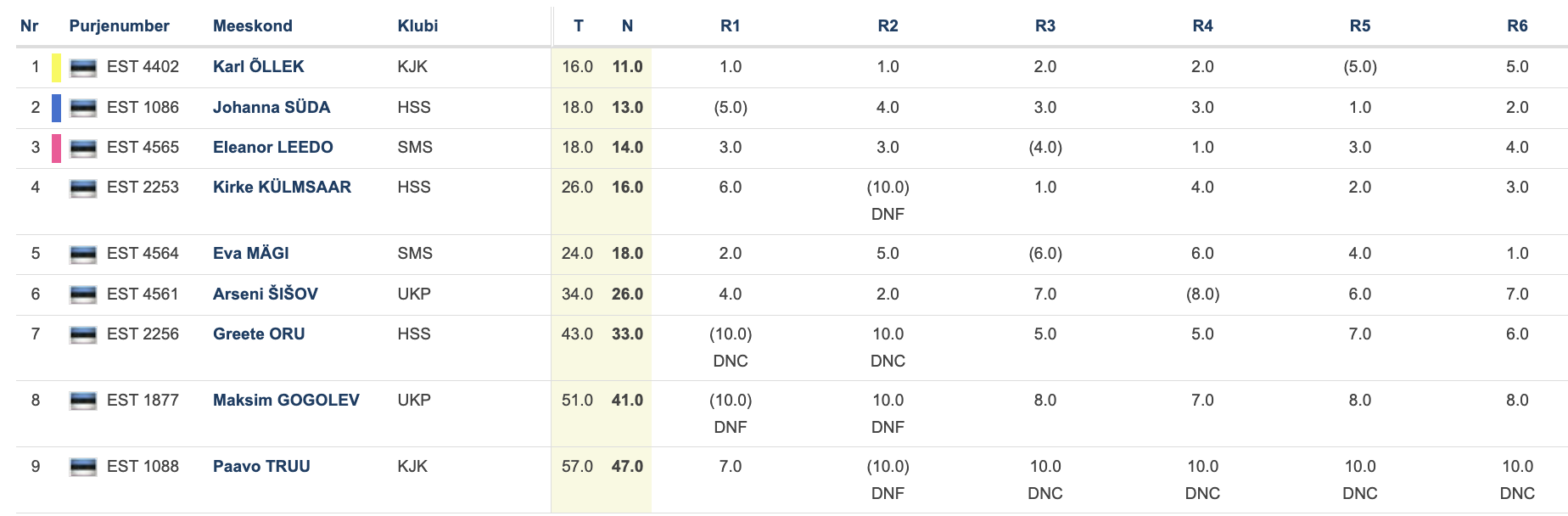Click the flag icon beside EST 4561
The width and height of the screenshot is (1568, 516).
[83, 295]
